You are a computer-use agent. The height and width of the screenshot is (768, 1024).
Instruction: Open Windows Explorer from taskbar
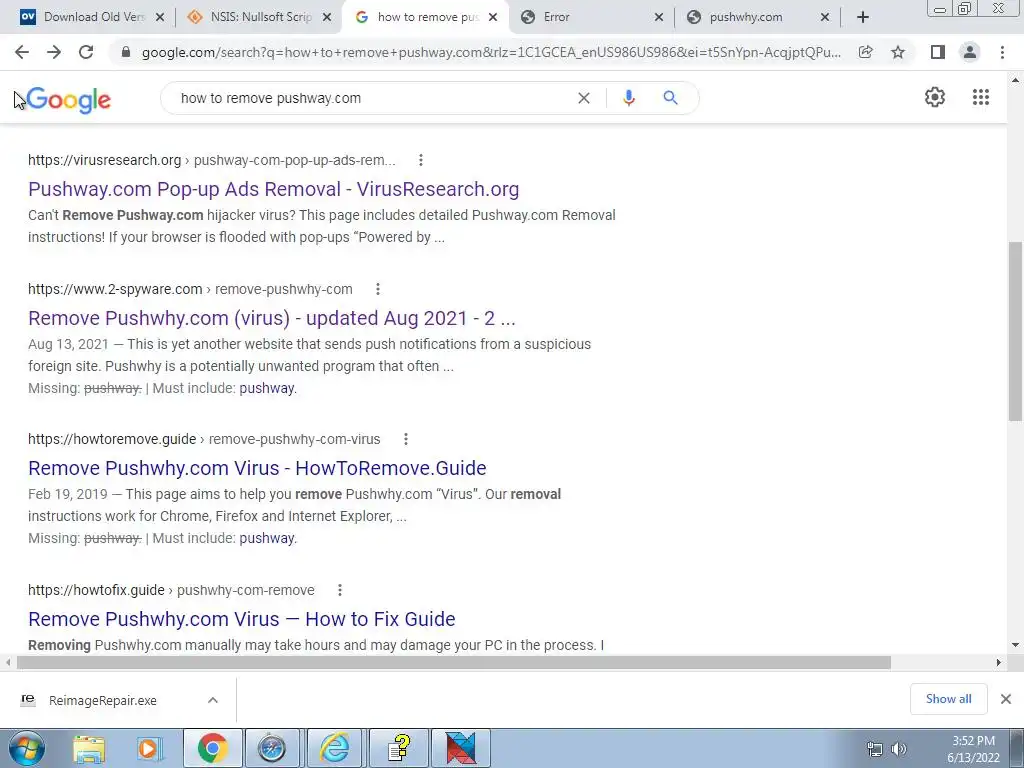point(89,749)
